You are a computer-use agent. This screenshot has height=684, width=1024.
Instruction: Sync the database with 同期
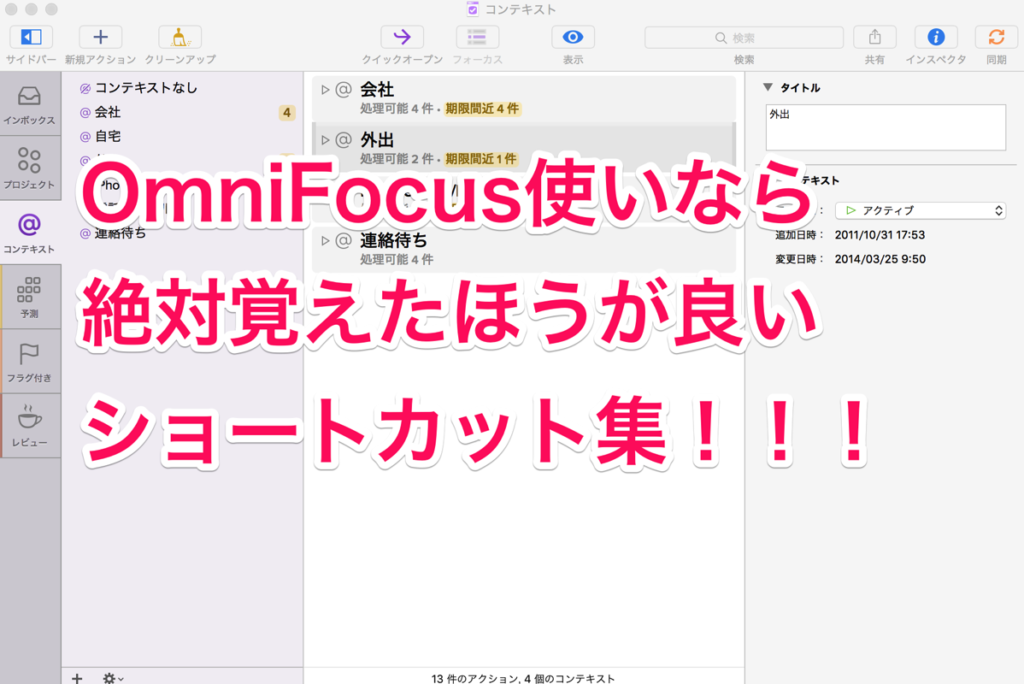(996, 37)
